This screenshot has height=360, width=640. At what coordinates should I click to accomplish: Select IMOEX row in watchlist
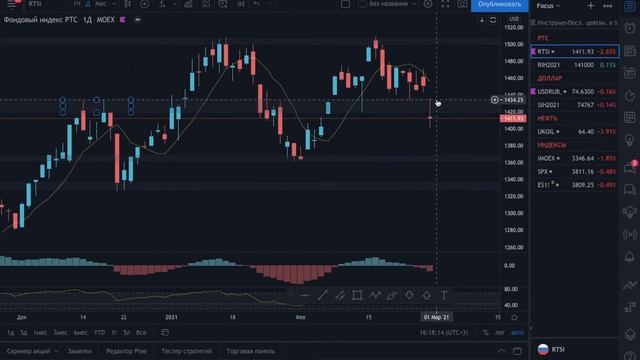[x=575, y=158]
